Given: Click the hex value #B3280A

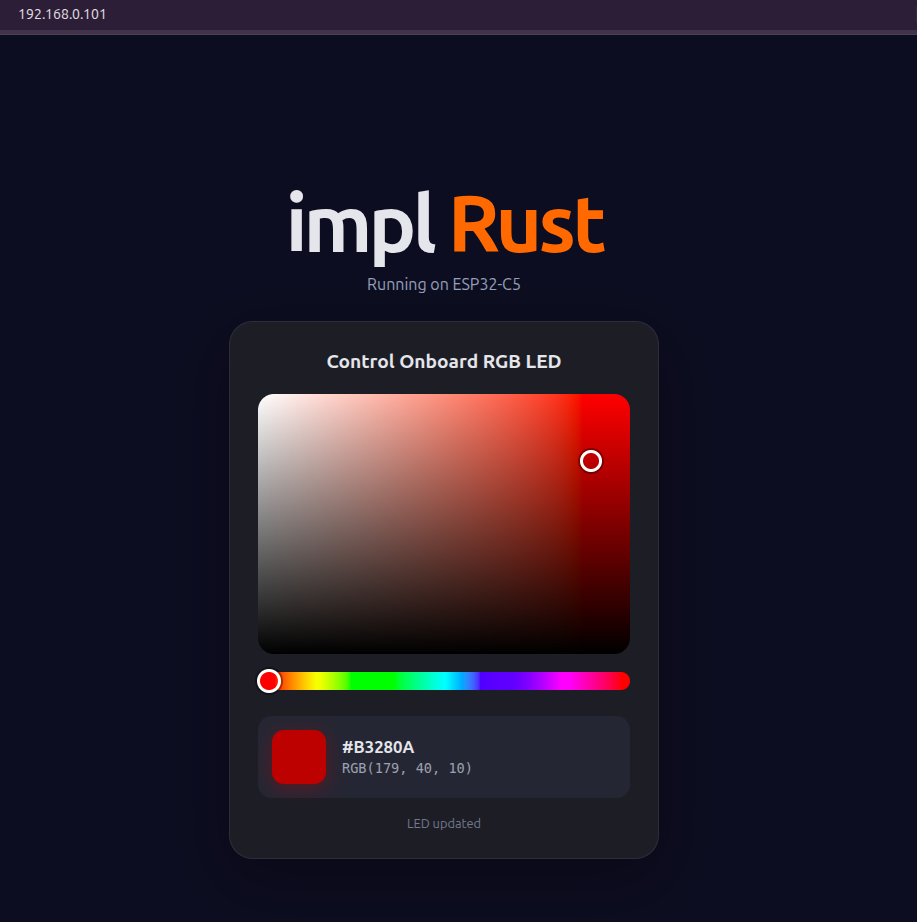Looking at the screenshot, I should click(x=378, y=747).
